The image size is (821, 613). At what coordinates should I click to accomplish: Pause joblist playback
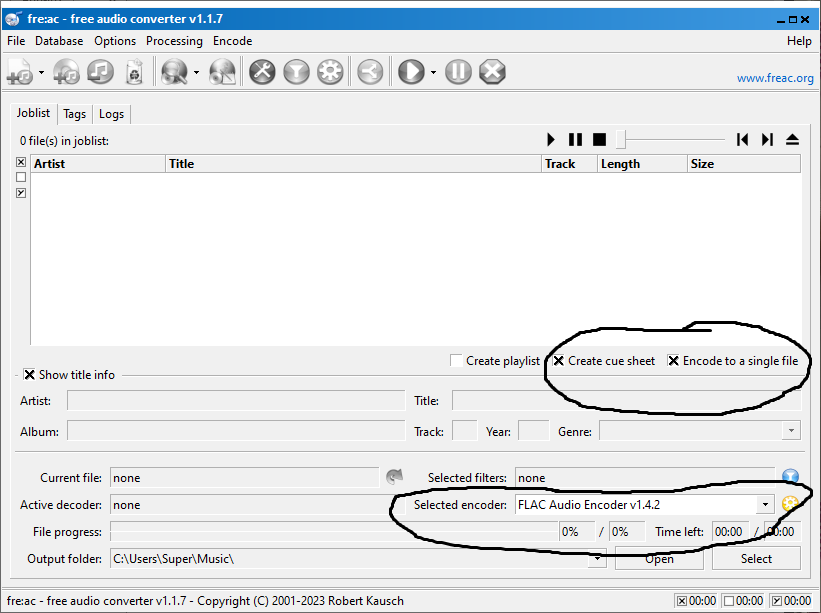(575, 140)
